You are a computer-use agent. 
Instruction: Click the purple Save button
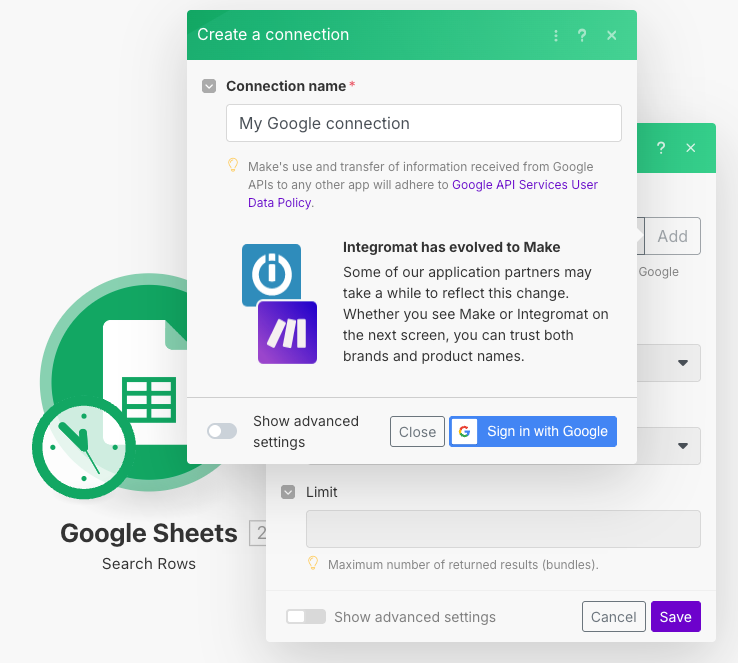(676, 616)
